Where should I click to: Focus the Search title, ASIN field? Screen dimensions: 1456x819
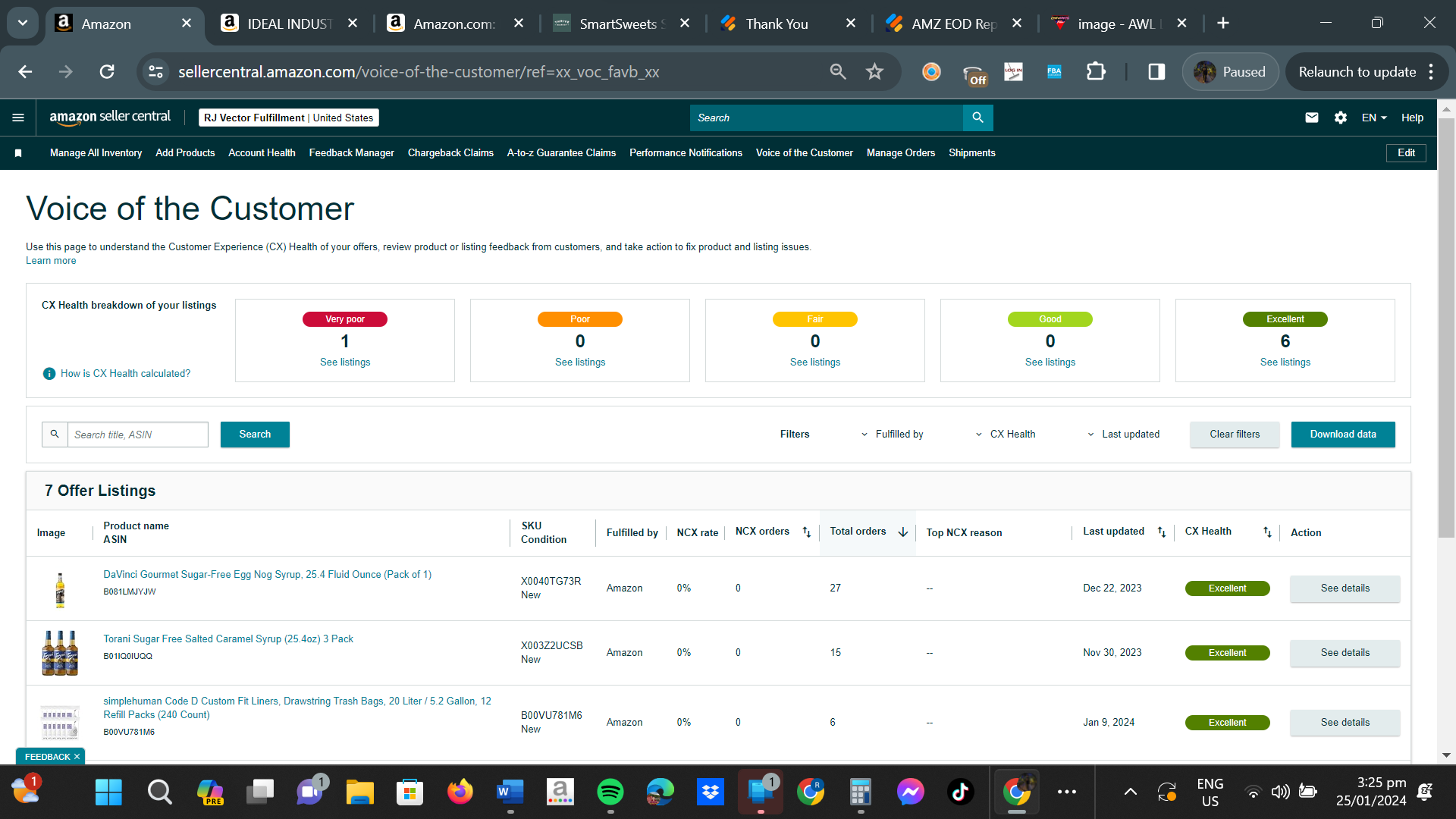[x=138, y=435]
